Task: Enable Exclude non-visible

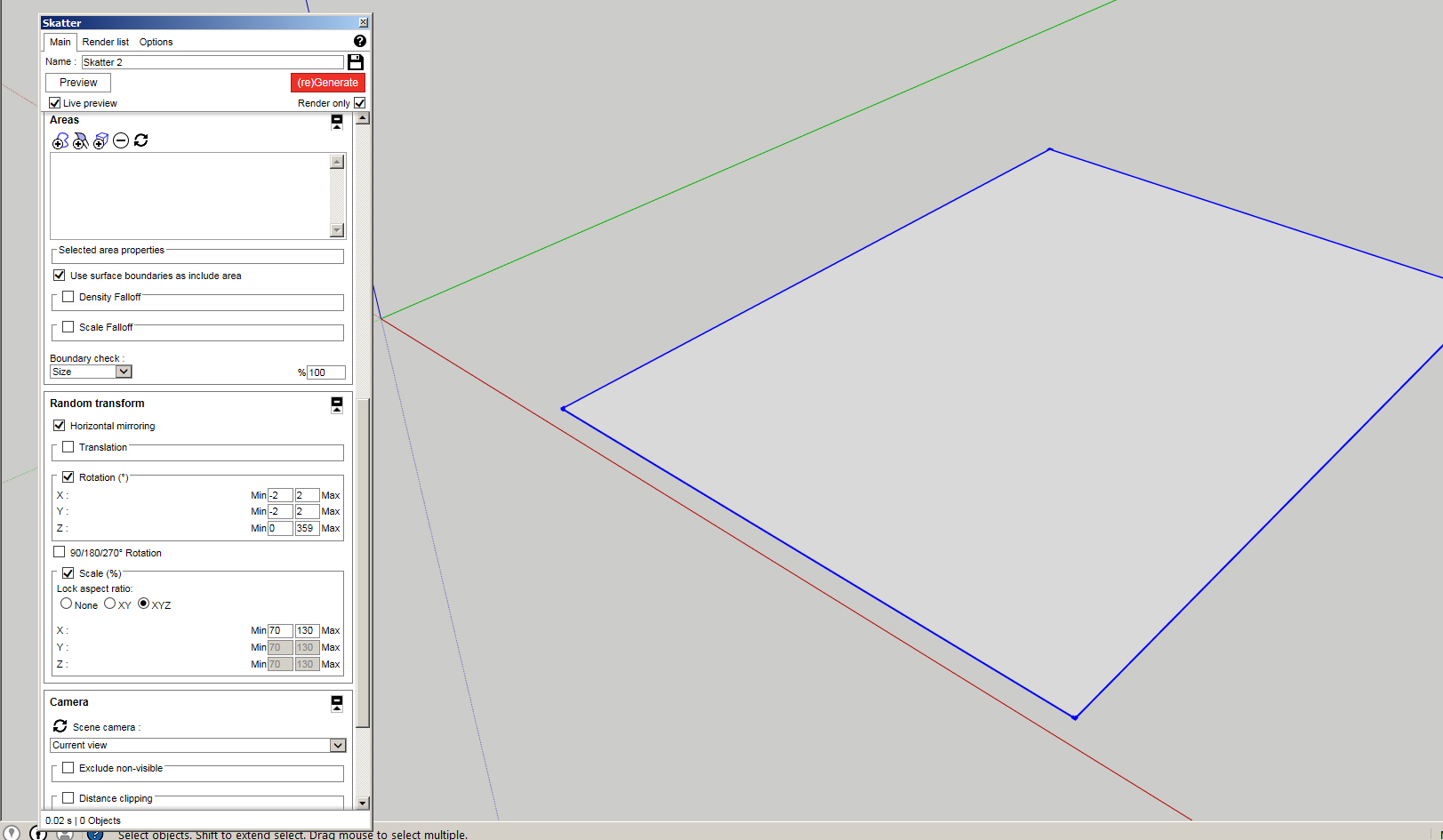Action: [x=68, y=767]
